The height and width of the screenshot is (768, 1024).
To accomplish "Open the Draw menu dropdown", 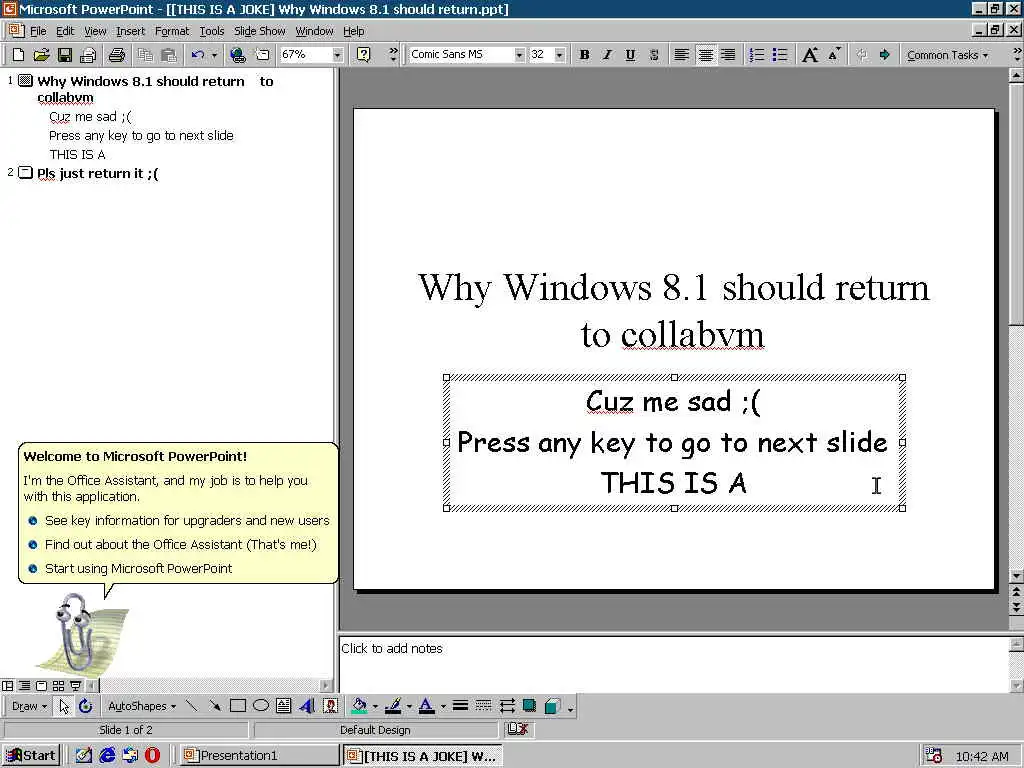I will (29, 706).
